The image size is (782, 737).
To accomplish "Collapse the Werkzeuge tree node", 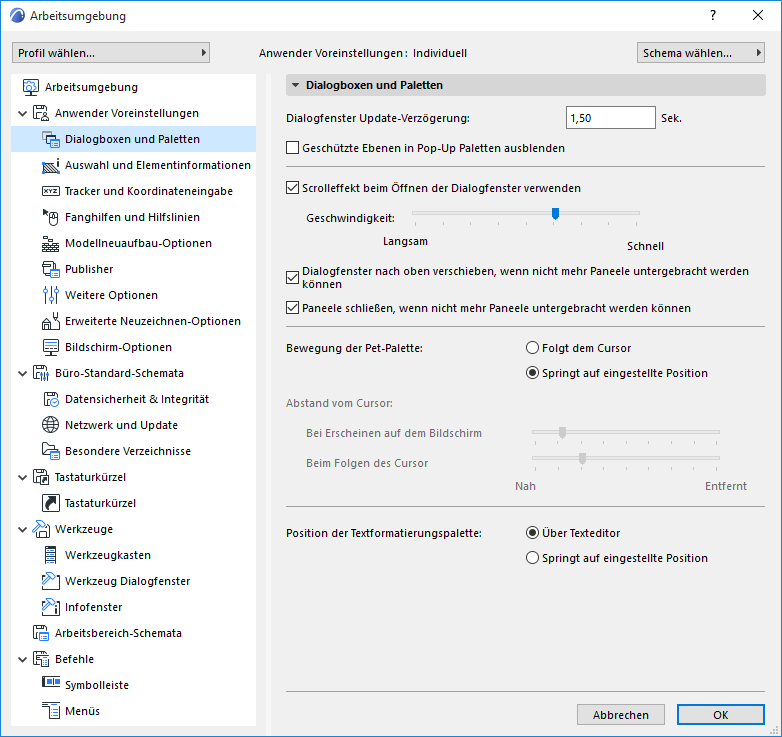I will [22, 530].
